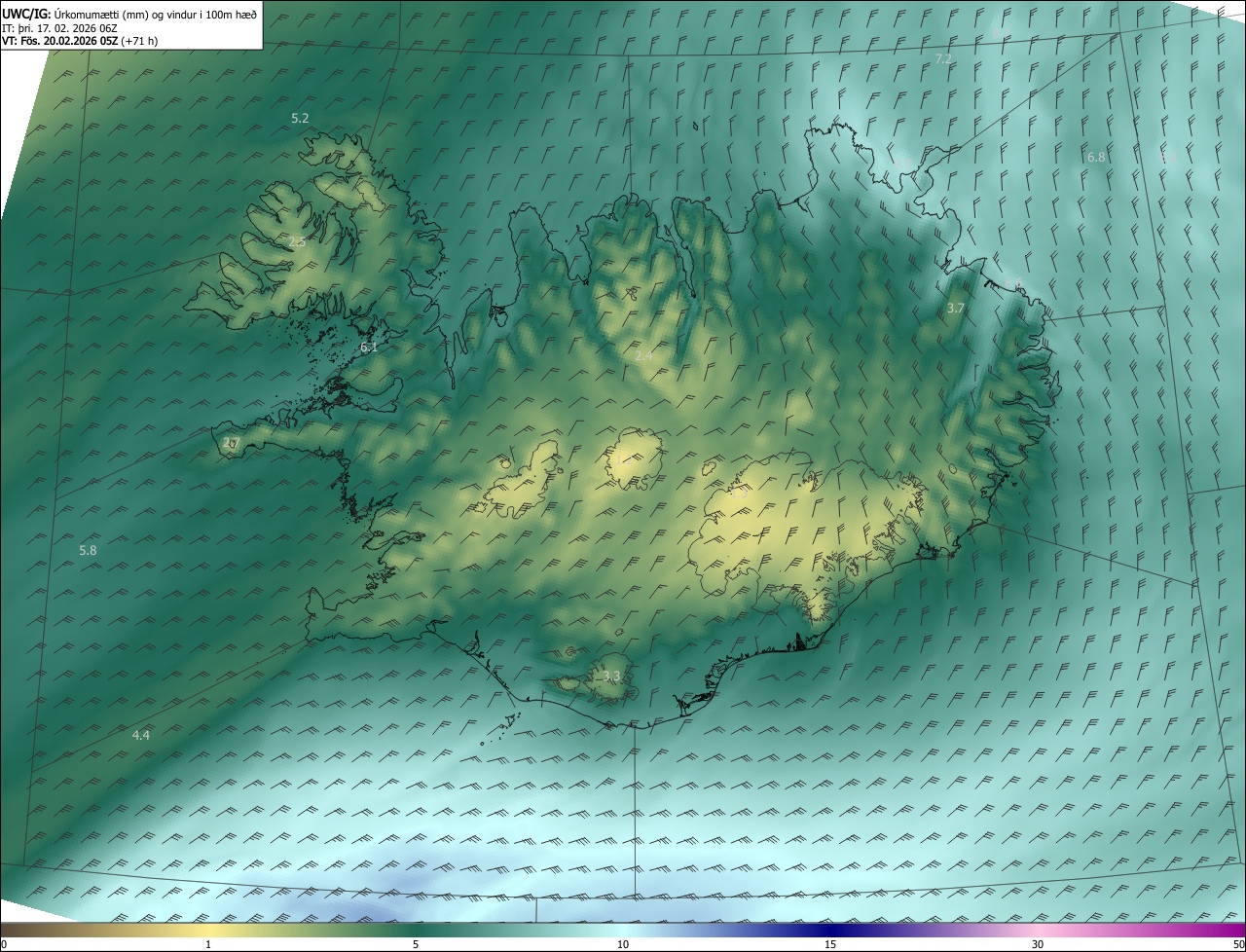1246x952 pixels.
Task: Click the 5.2 value label
Action: [x=300, y=118]
